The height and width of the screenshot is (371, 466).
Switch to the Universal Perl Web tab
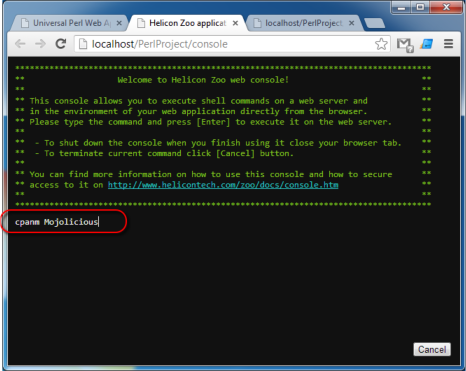click(68, 23)
